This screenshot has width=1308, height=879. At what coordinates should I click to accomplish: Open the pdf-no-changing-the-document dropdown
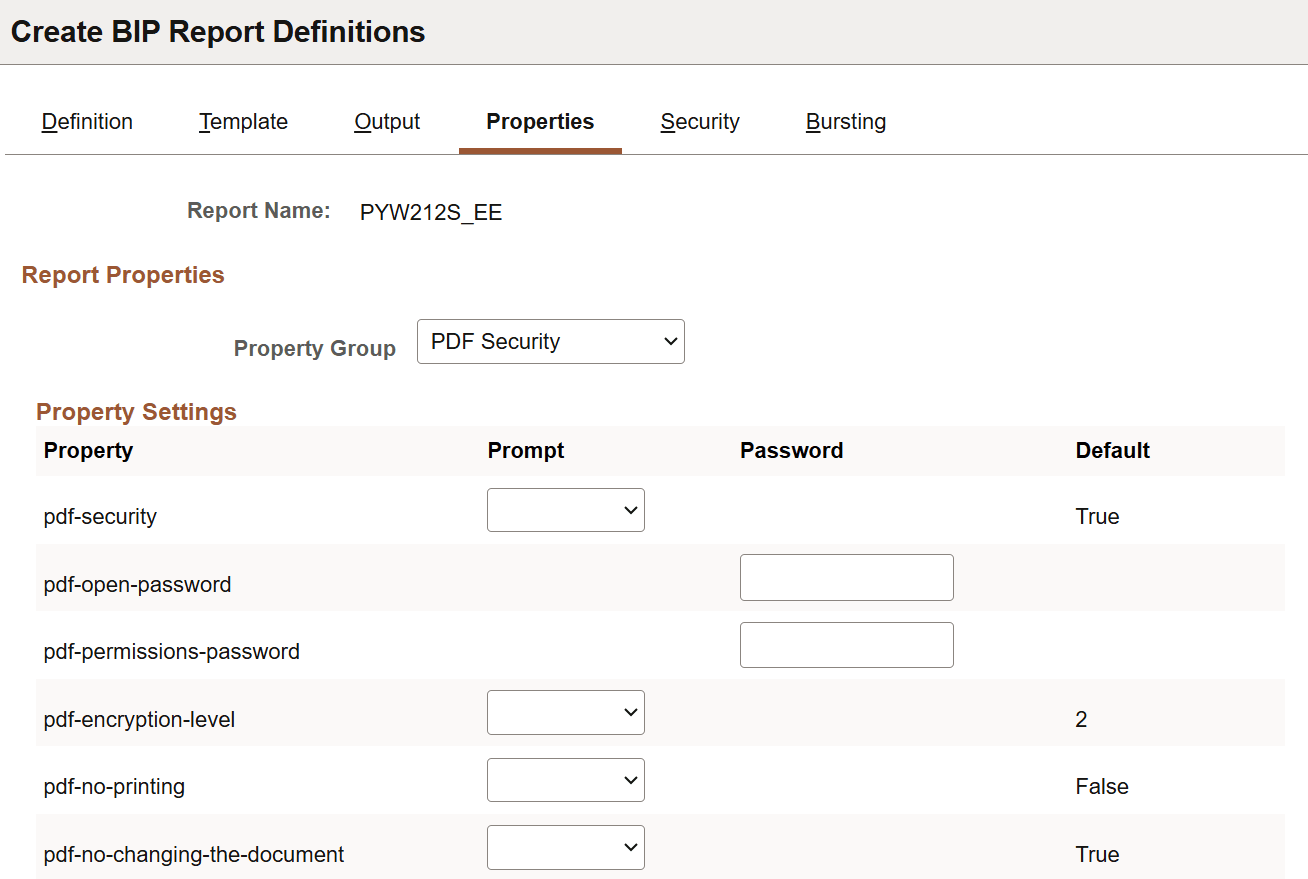565,847
